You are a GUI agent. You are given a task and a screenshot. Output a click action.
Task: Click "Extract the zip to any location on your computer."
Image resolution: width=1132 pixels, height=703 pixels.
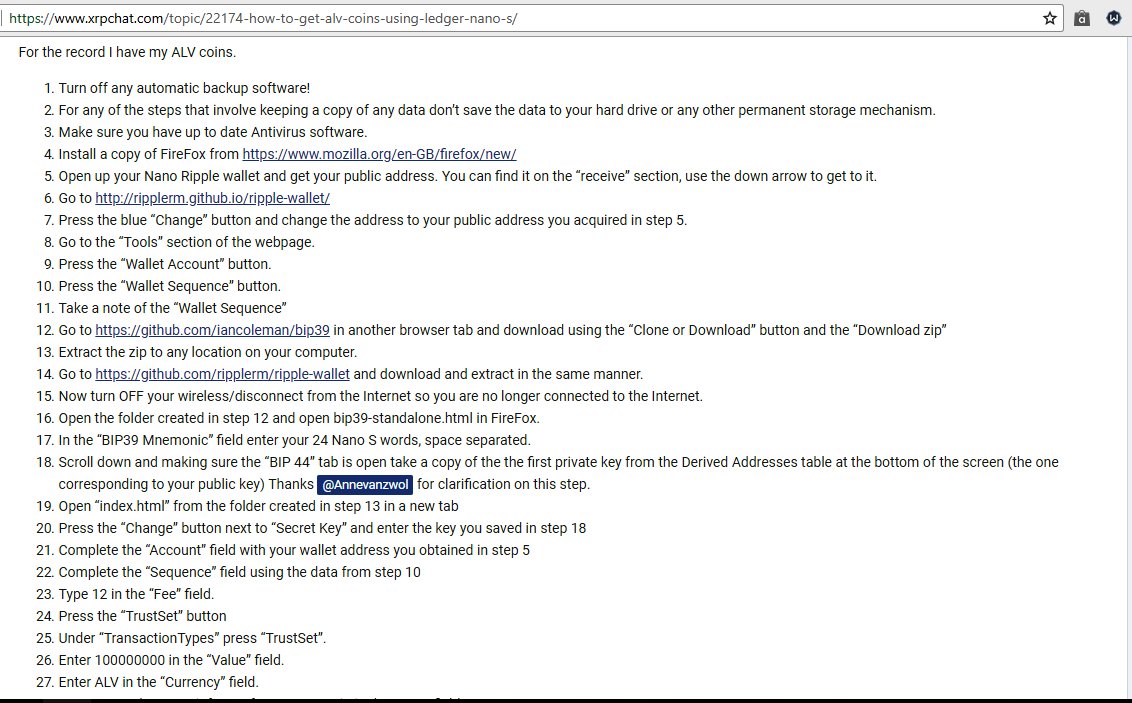208,352
